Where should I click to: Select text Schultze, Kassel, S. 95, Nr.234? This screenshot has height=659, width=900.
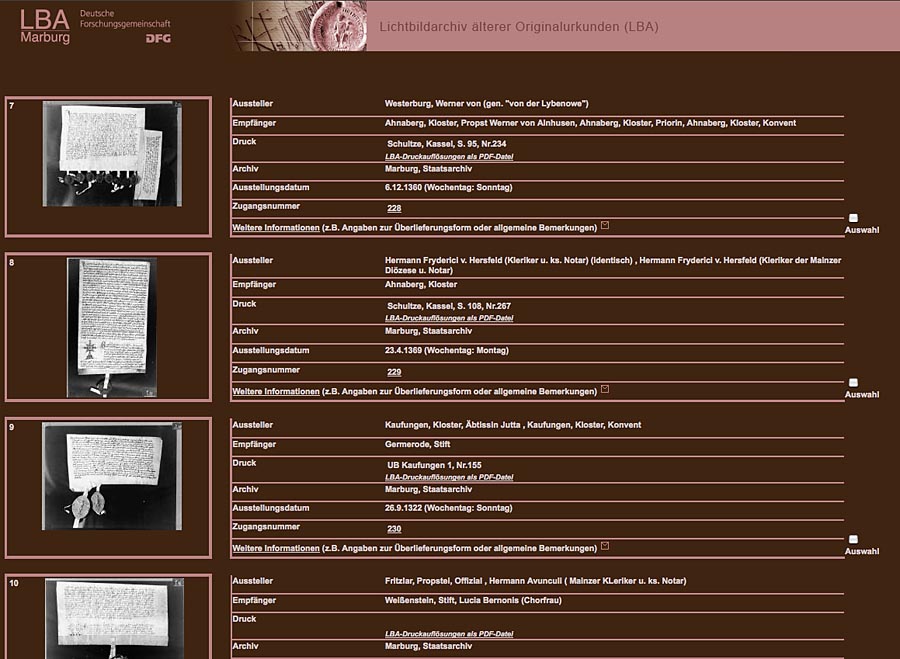coord(447,144)
